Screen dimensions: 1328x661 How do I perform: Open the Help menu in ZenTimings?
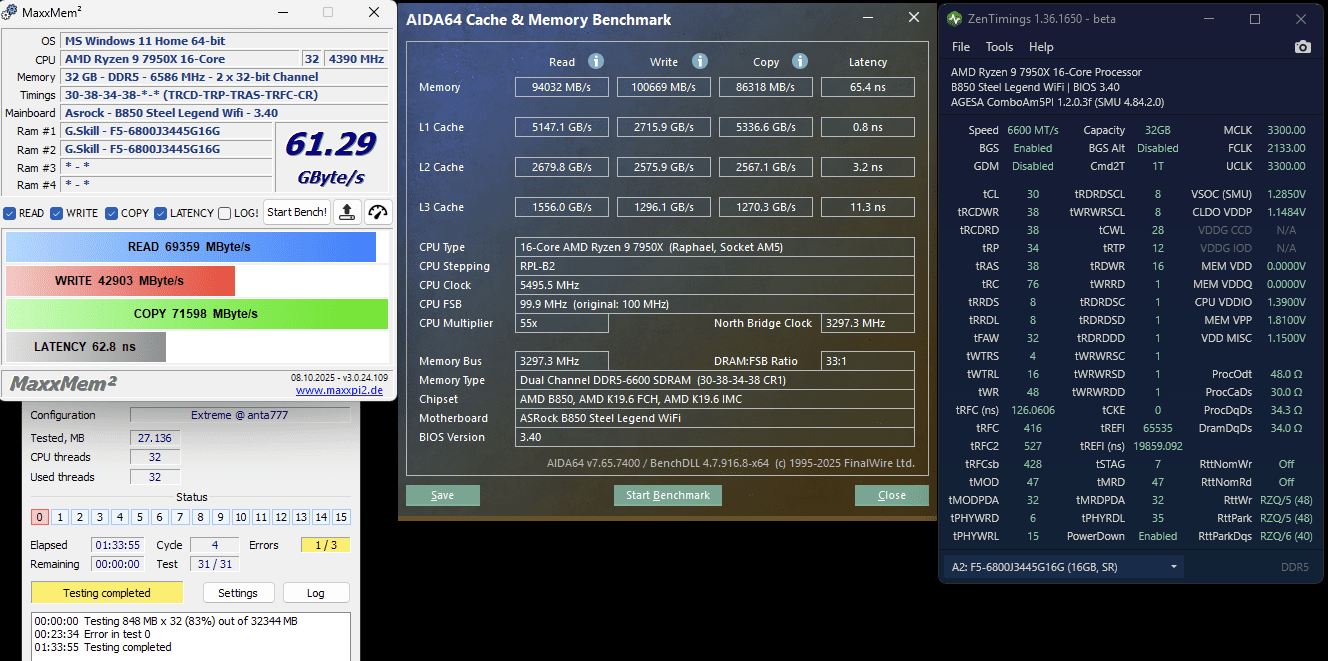click(1041, 47)
